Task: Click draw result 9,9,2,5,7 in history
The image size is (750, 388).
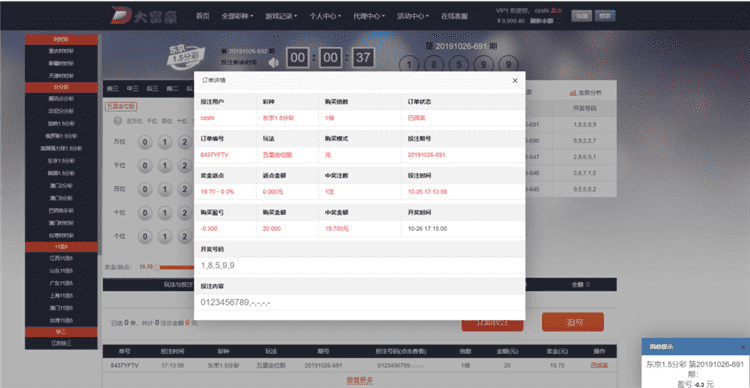Action: (585, 141)
